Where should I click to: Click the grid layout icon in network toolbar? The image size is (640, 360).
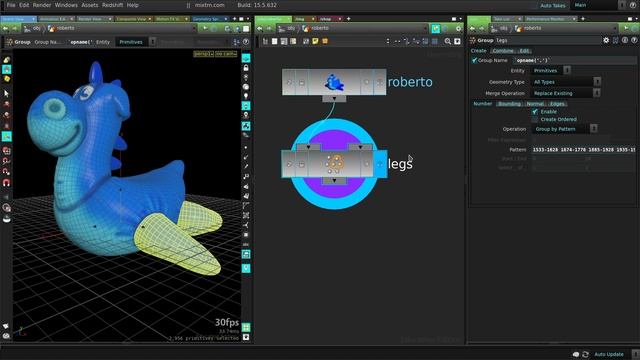pyautogui.click(x=435, y=41)
